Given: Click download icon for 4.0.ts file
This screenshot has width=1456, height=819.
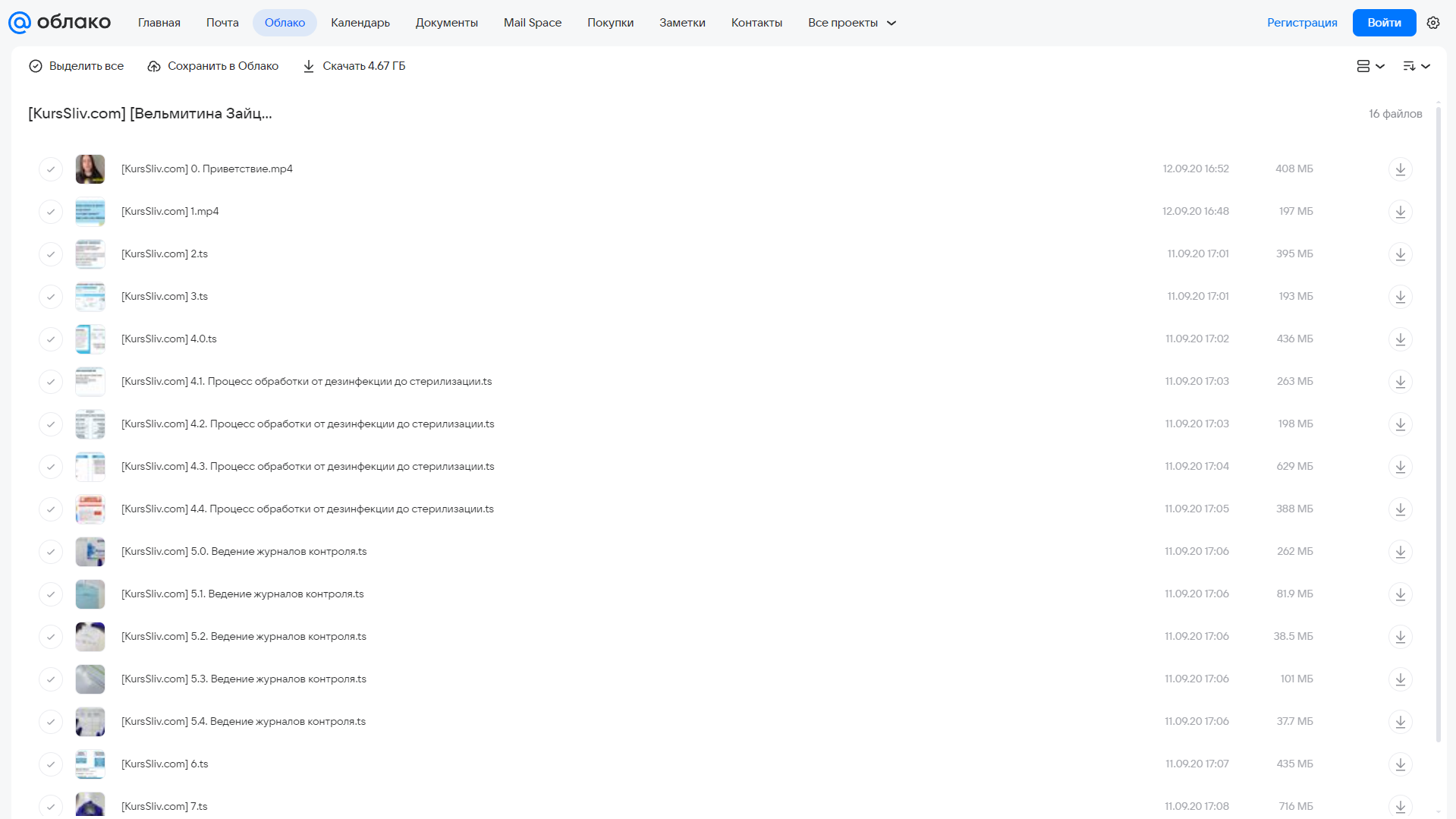Looking at the screenshot, I should point(1400,339).
